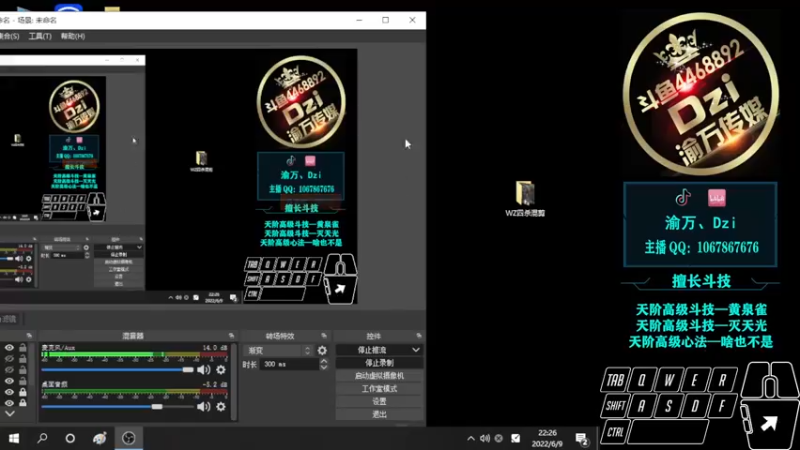Open 麦克风/Aux audio settings gear
Screen dimensions: 800x450
[x=221, y=369]
